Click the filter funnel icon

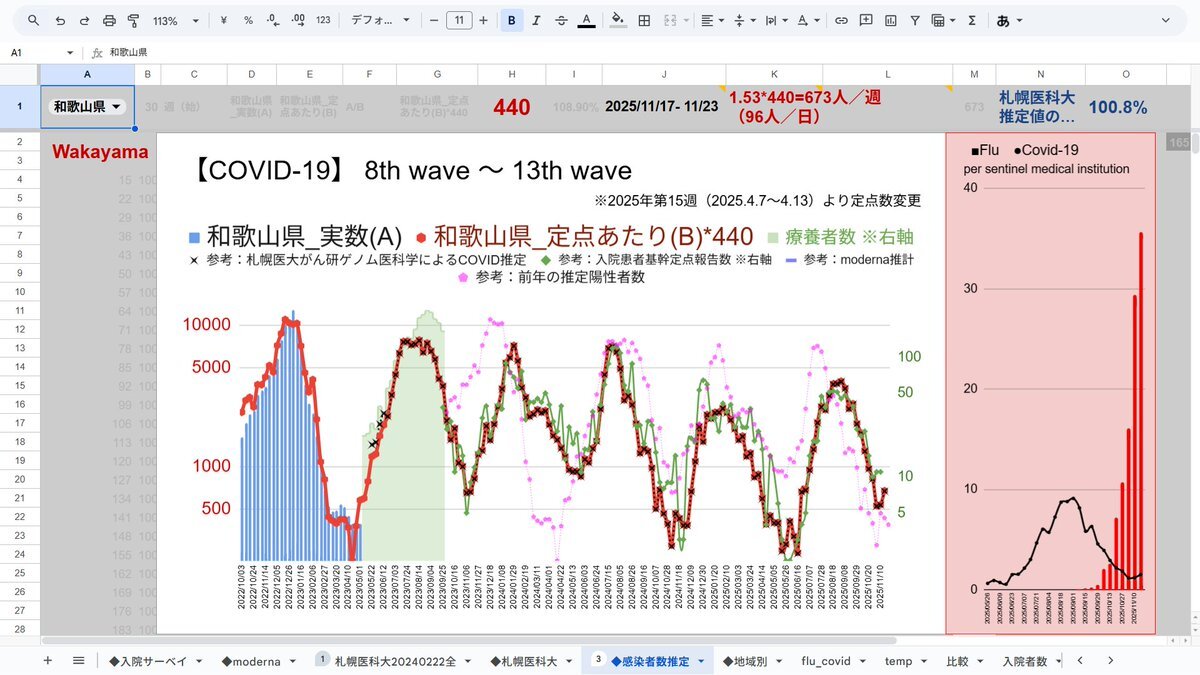coord(914,20)
